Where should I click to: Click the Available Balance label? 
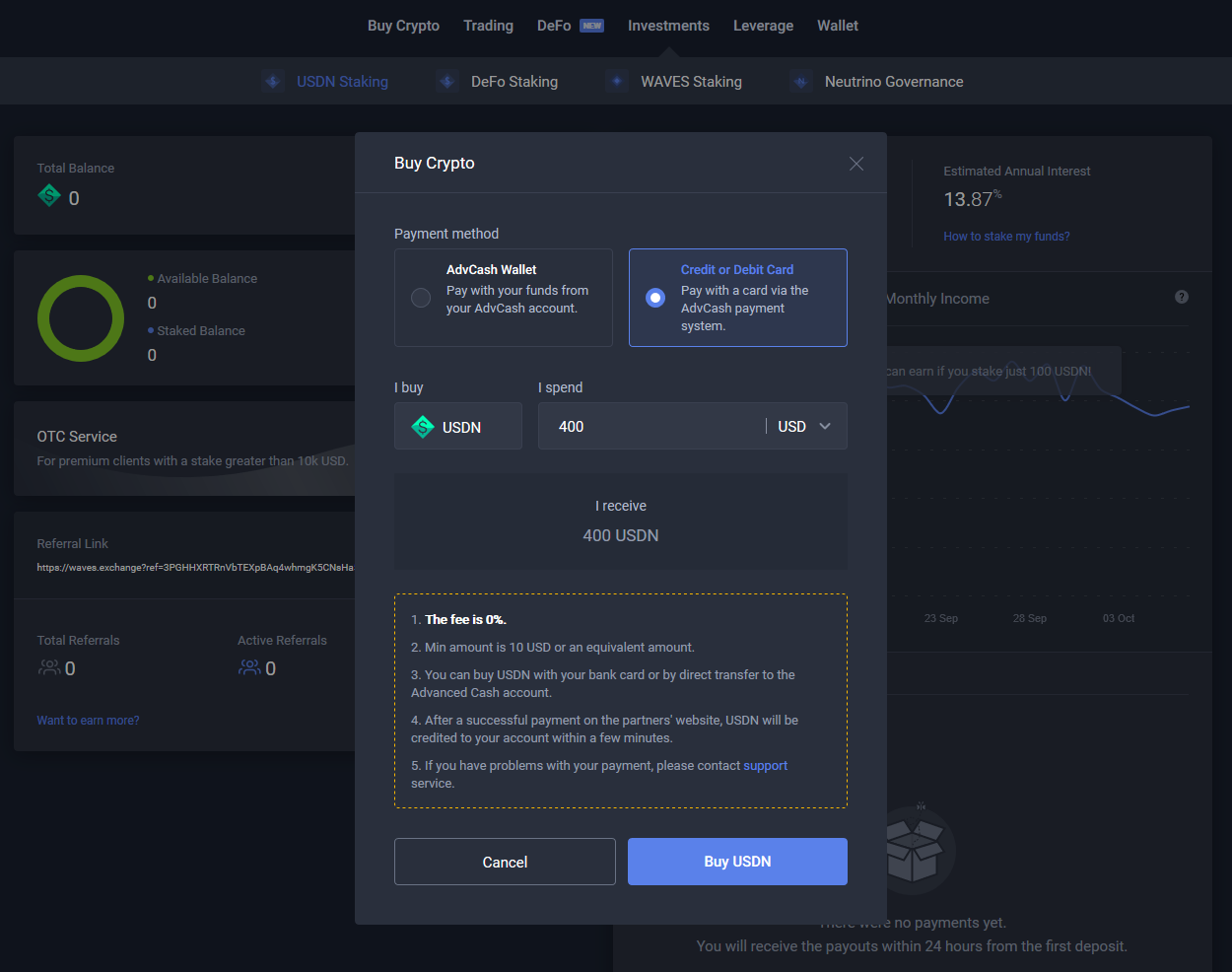click(x=207, y=279)
